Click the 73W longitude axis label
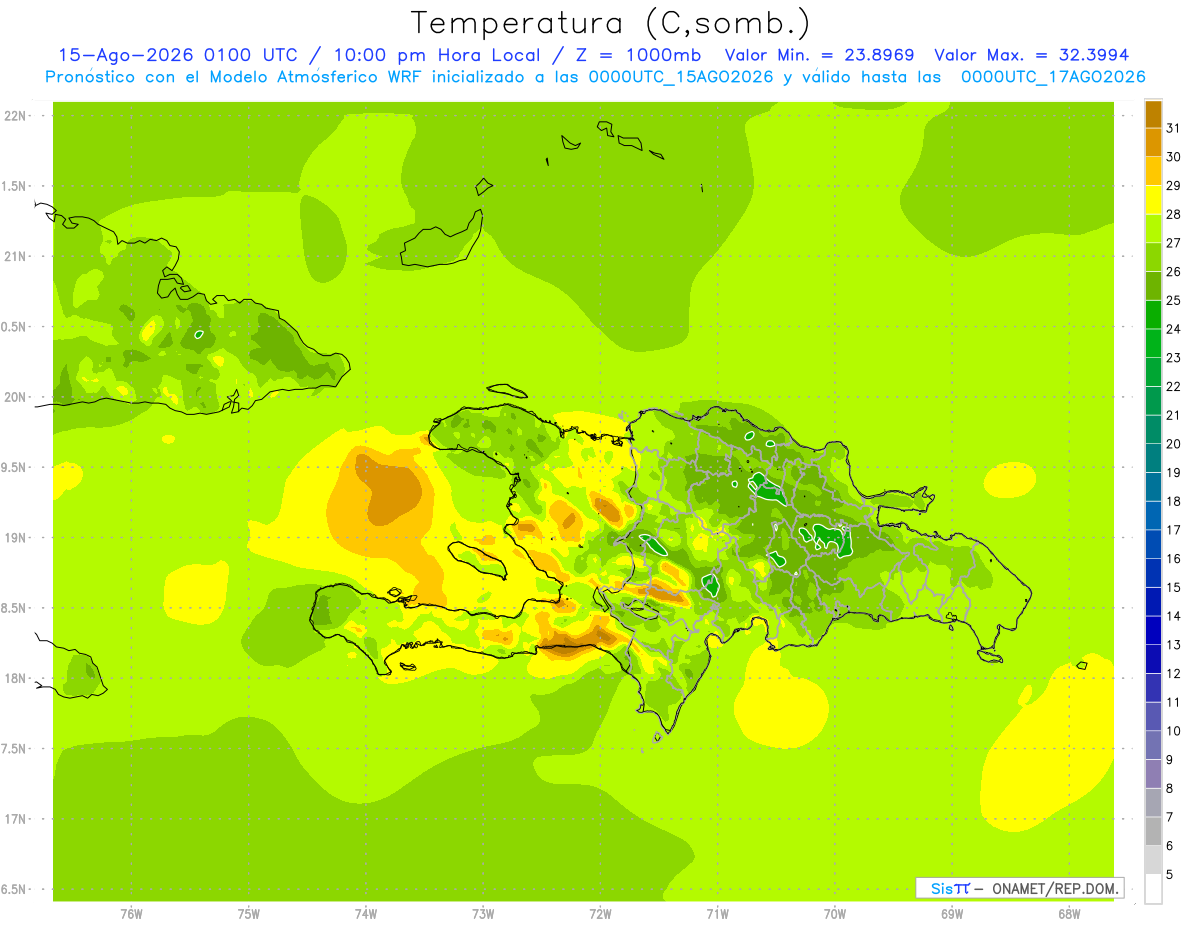Viewport: 1200px width, 927px height. click(x=483, y=913)
